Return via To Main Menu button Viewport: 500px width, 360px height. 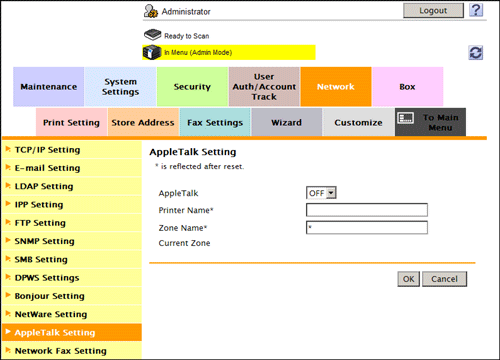pos(430,122)
